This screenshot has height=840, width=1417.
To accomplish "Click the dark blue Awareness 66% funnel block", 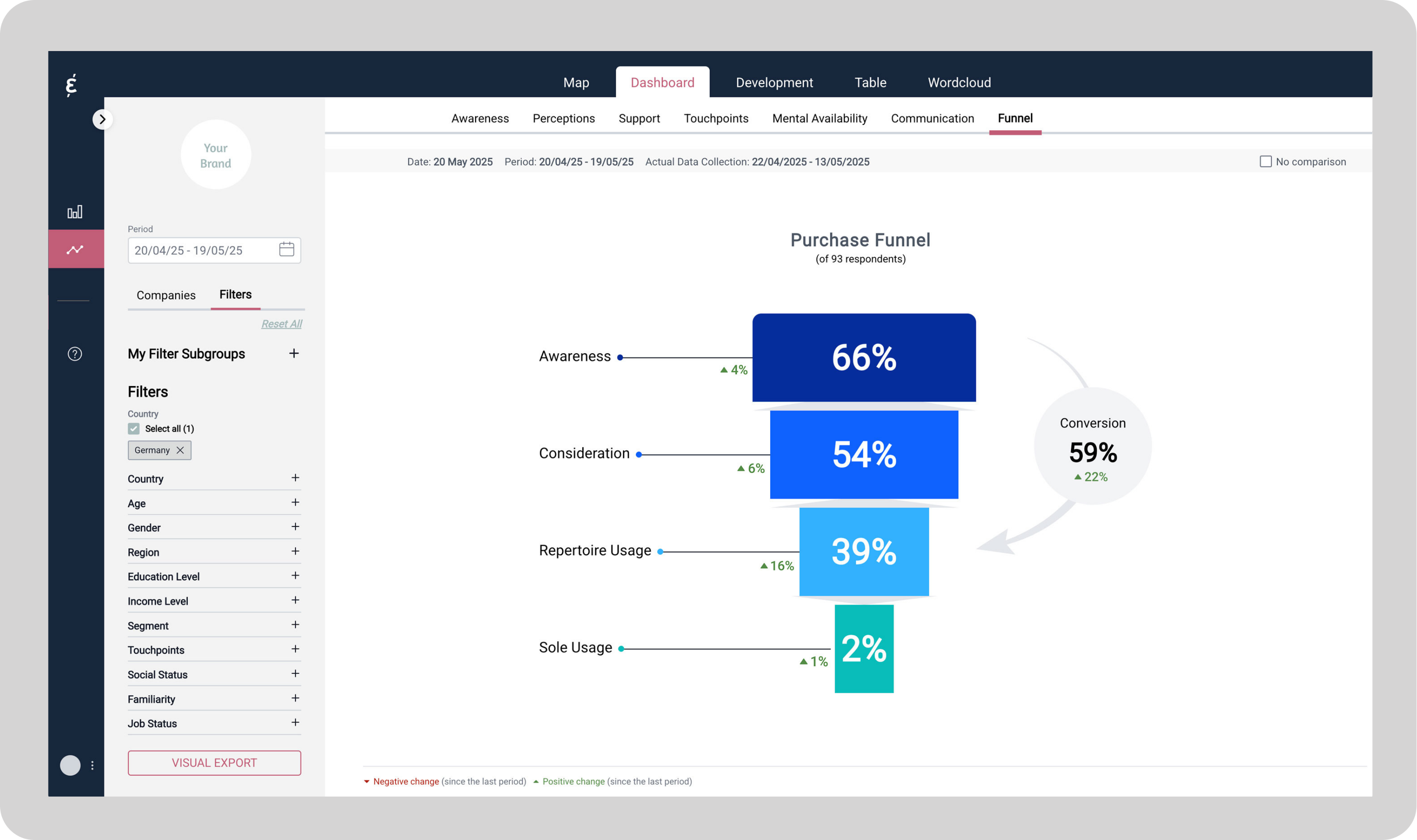I will 863,358.
